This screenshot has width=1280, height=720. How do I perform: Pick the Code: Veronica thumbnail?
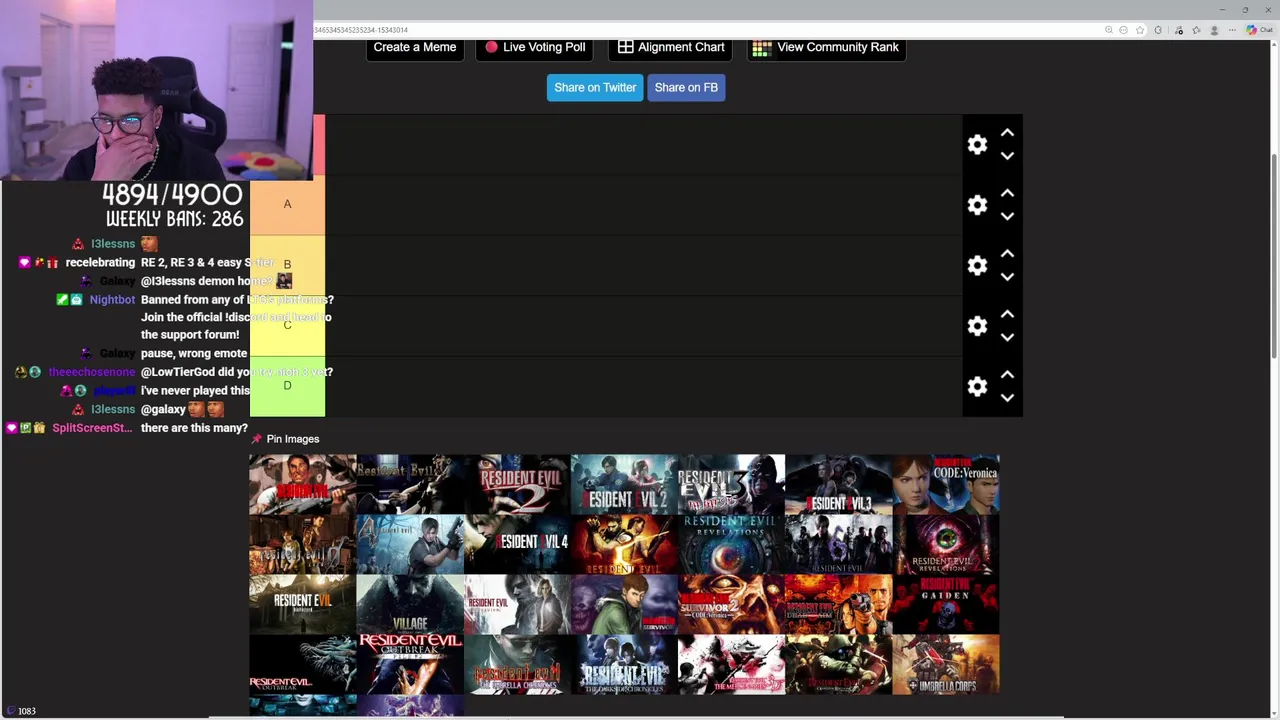coord(945,485)
